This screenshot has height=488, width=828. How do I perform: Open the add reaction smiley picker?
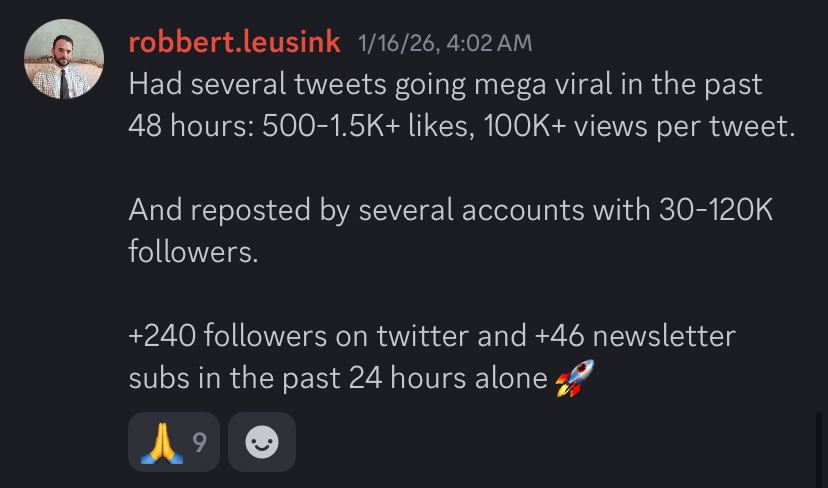point(262,441)
